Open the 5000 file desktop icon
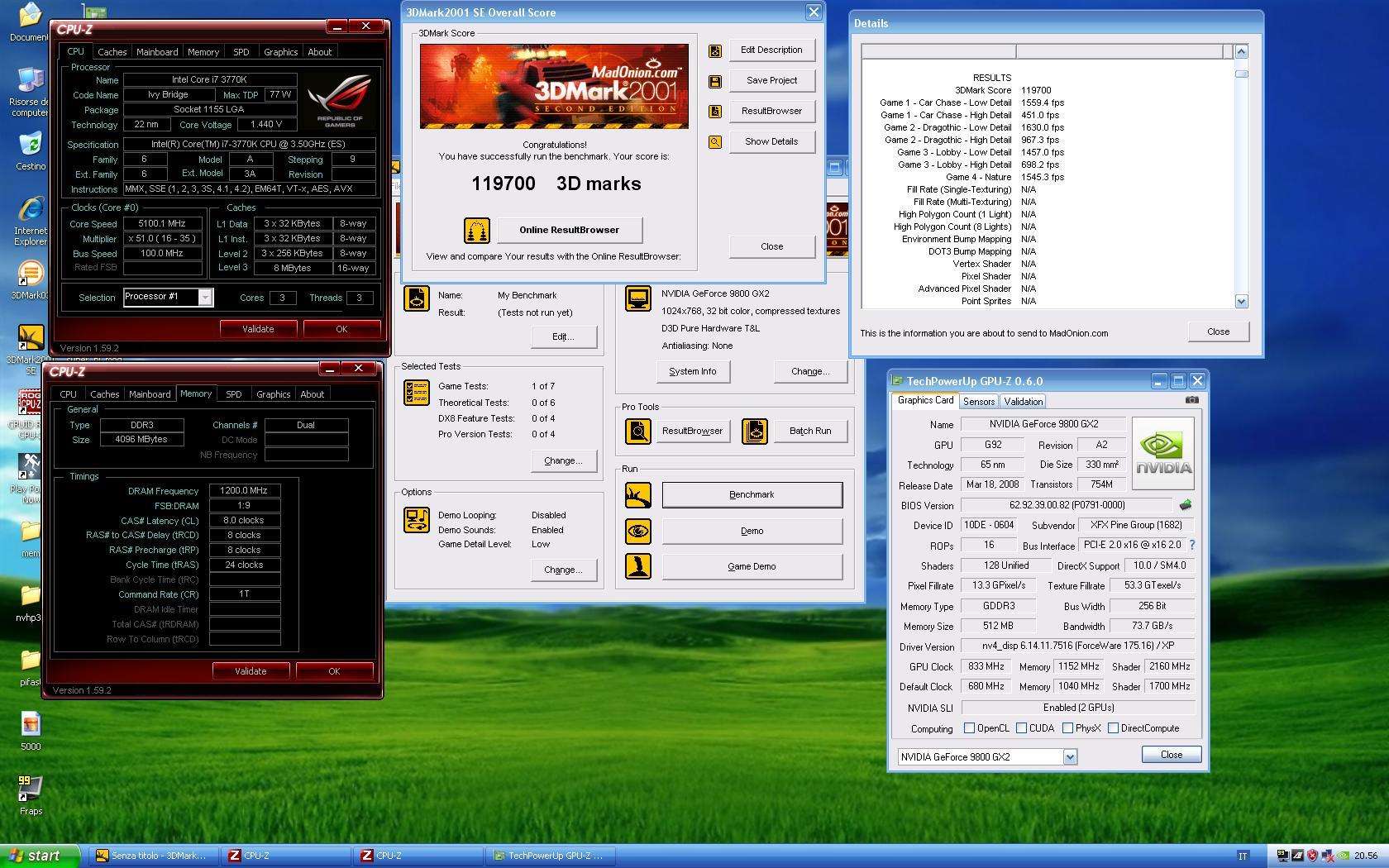Screen dimensions: 1389x868 (x=31, y=732)
